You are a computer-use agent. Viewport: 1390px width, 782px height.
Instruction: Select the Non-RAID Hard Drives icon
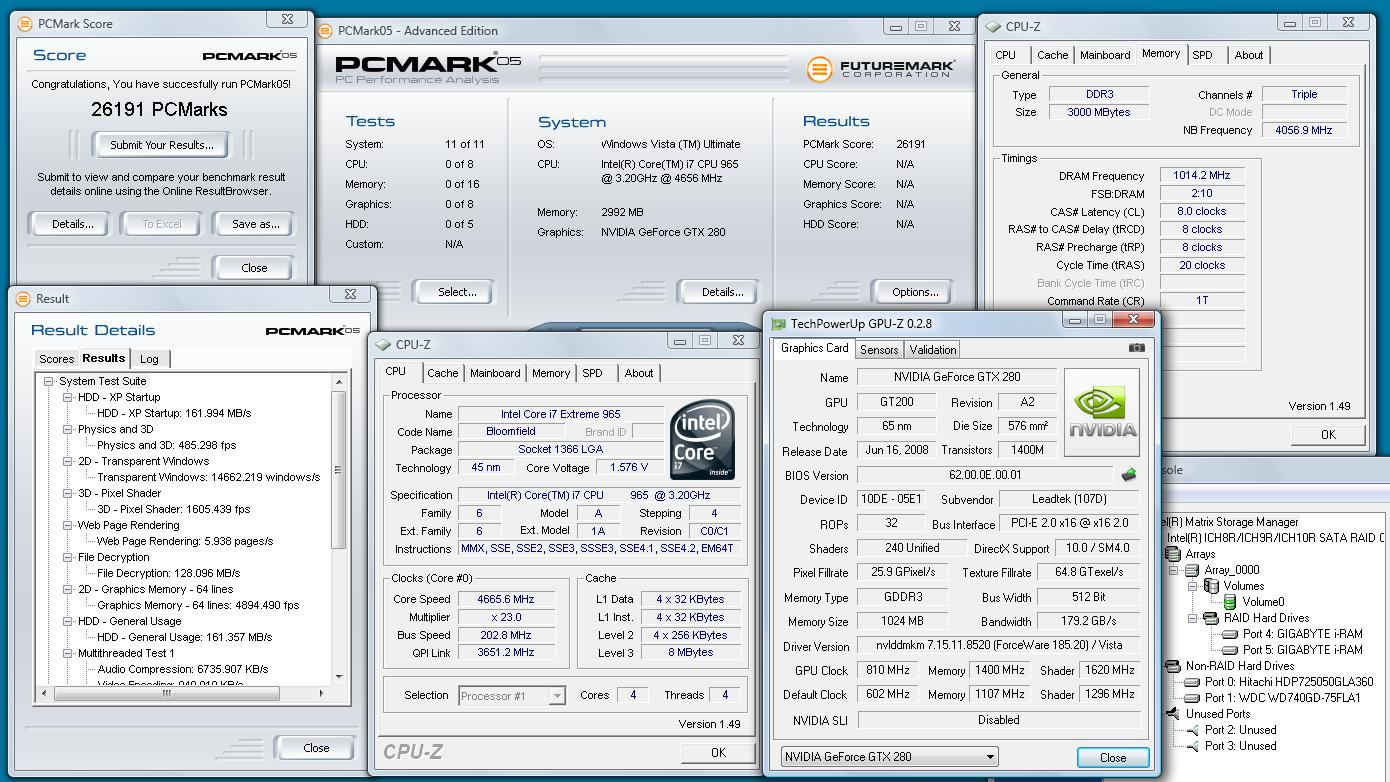point(1175,666)
